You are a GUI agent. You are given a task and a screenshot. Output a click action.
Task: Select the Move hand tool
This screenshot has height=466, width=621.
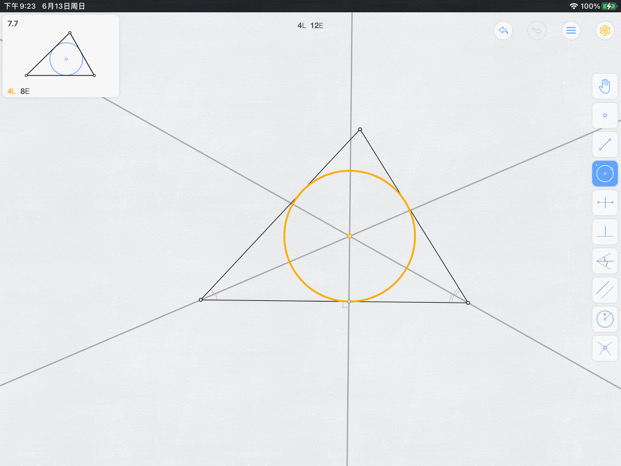(605, 86)
